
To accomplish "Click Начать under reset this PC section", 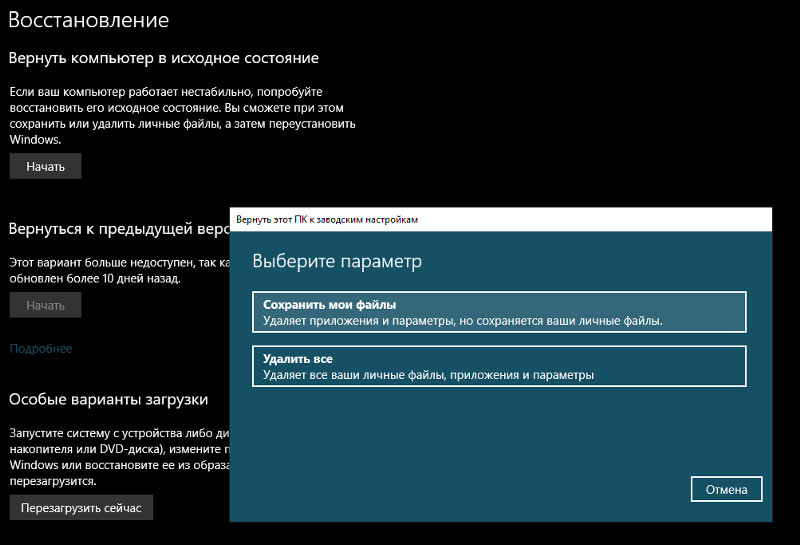I will point(45,166).
